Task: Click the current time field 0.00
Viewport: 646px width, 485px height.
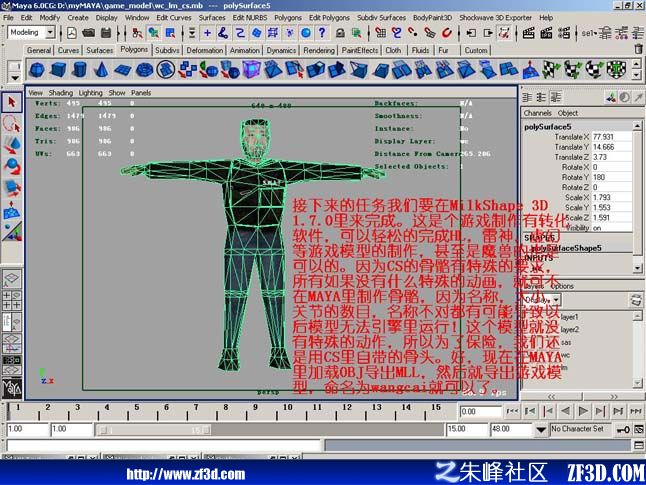Action: click(480, 411)
